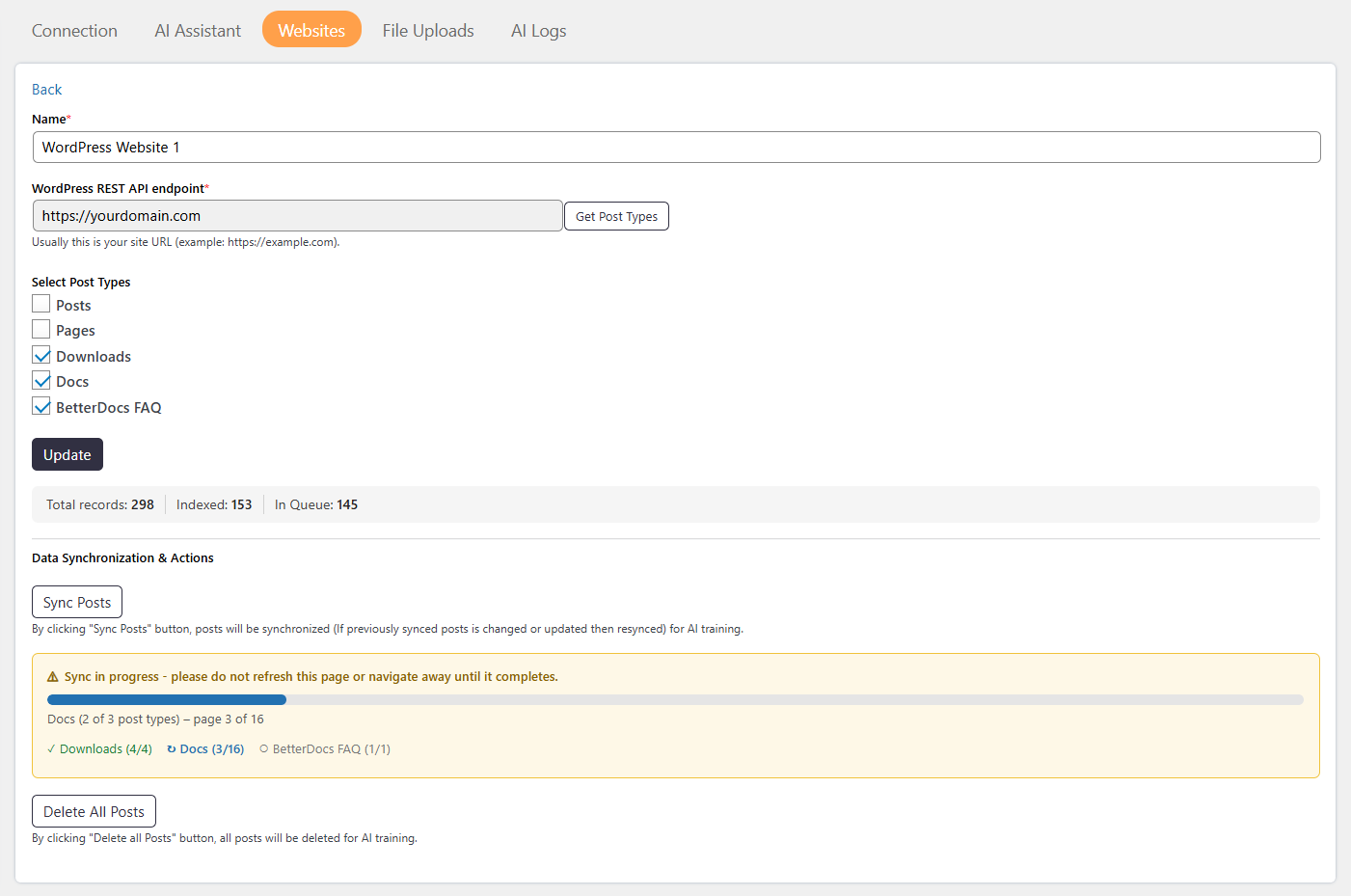Uncheck the Downloads post type
This screenshot has height=896, width=1351.
coord(41,355)
